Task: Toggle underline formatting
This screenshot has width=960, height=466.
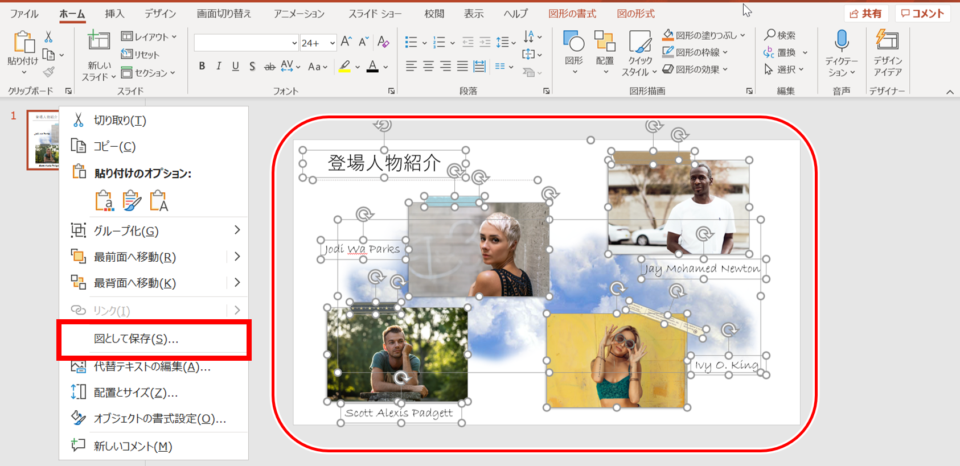Action: click(x=235, y=67)
